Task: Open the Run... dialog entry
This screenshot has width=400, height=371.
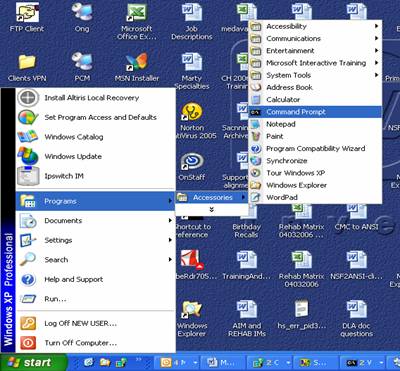Action: pyautogui.click(x=95, y=299)
